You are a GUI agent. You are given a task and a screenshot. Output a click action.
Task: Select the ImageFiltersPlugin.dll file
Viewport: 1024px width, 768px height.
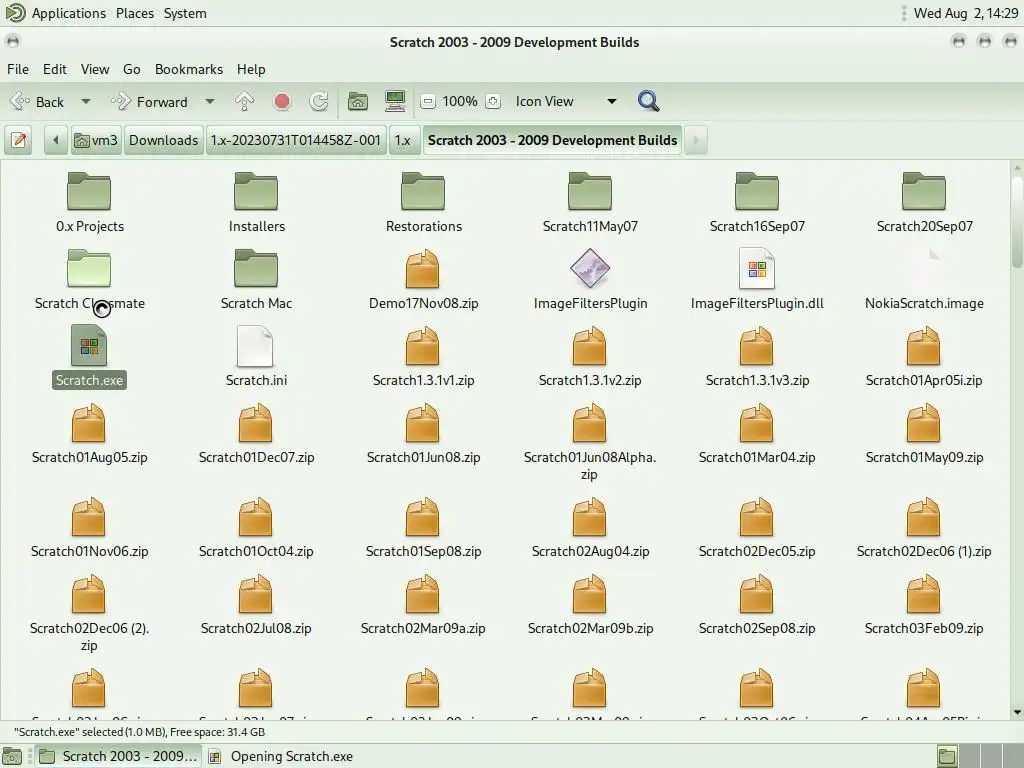click(757, 280)
